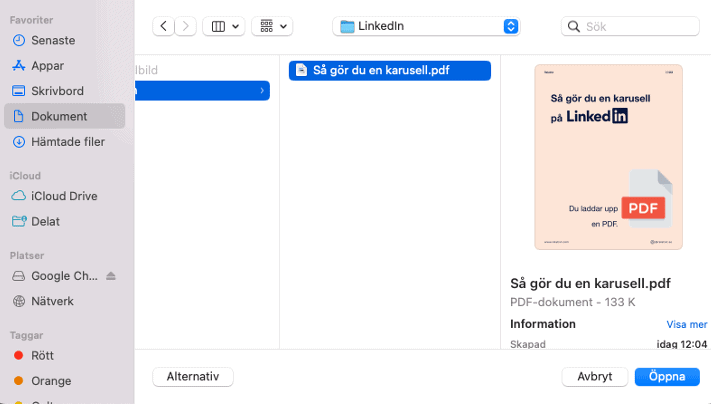Go back with the left chevron button
The width and height of the screenshot is (712, 404).
click(x=163, y=26)
